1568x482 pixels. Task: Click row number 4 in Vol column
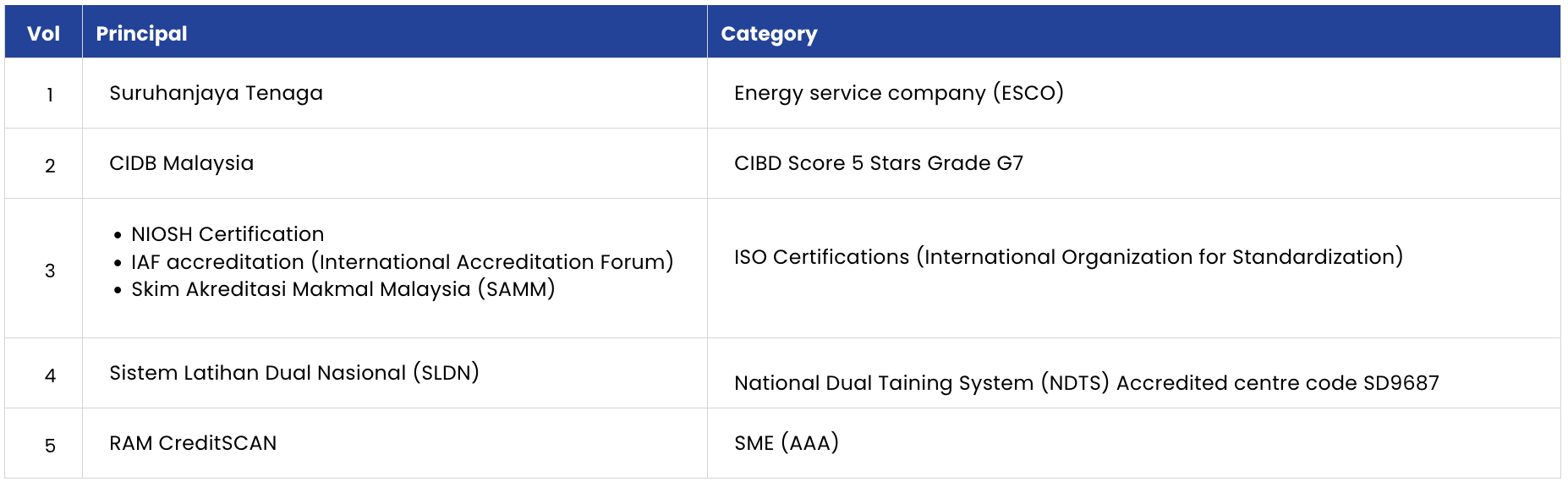tap(50, 375)
